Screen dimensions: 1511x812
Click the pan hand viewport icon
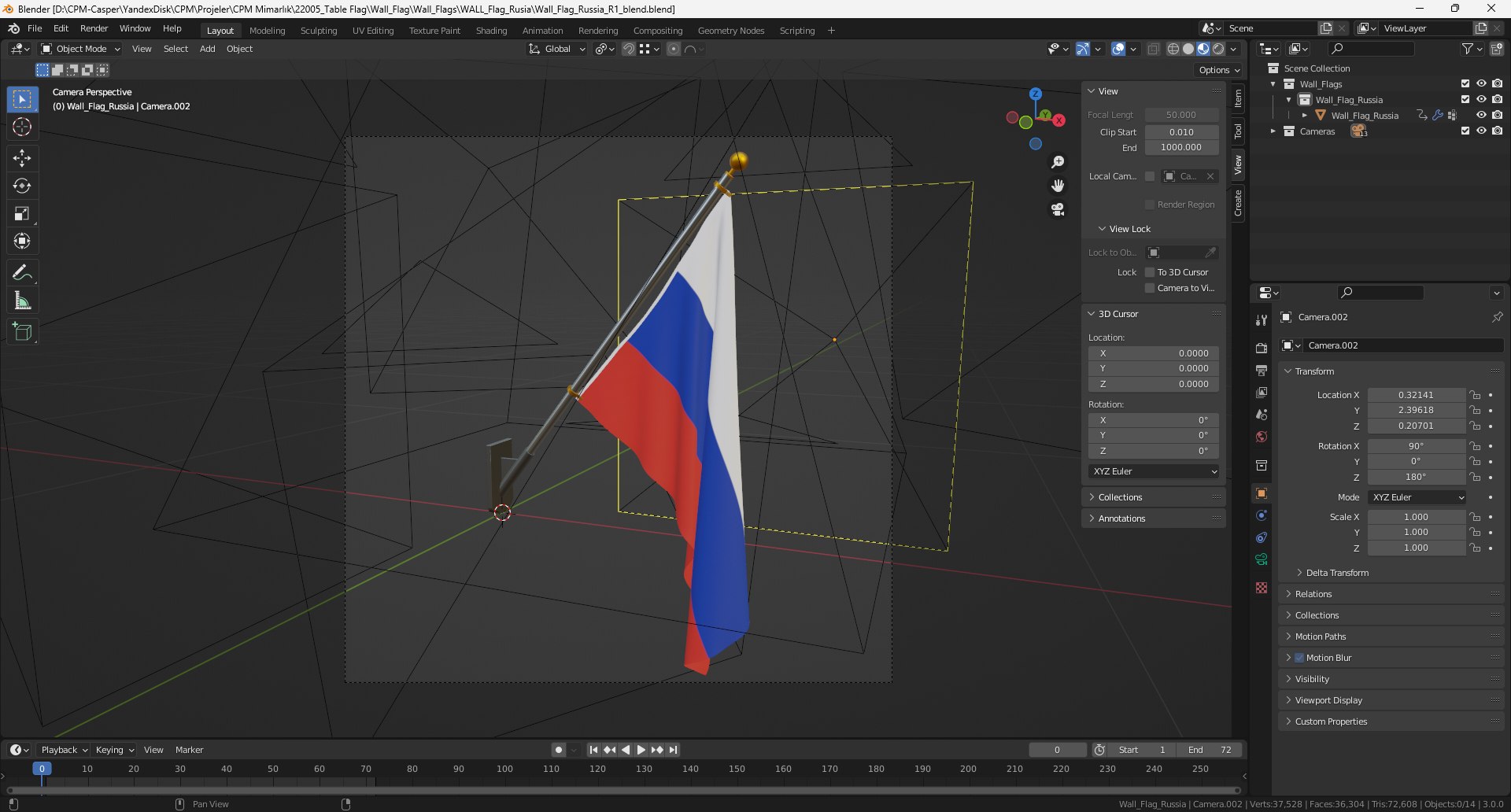1058,186
